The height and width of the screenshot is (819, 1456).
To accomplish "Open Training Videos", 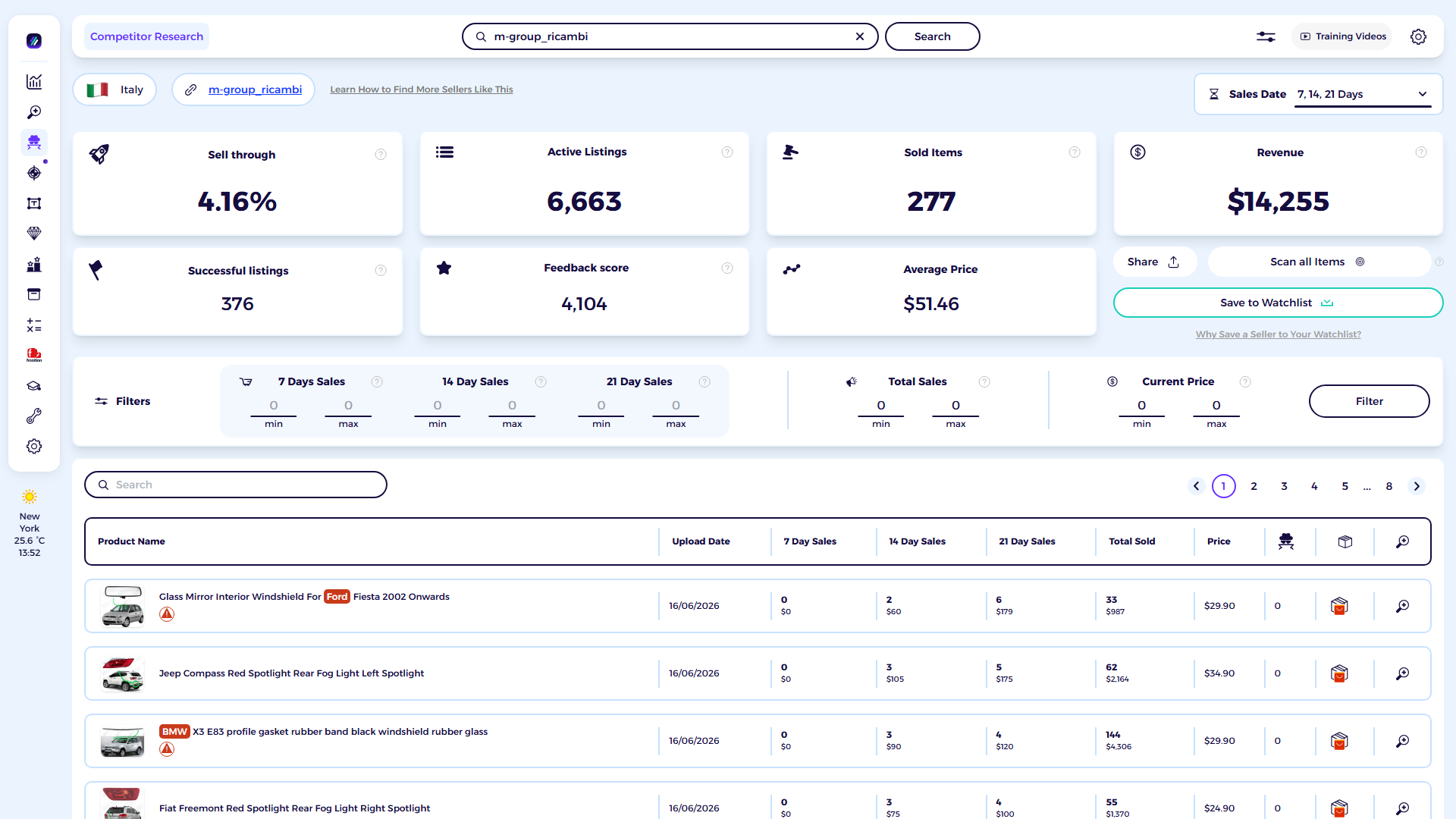I will coord(1343,36).
